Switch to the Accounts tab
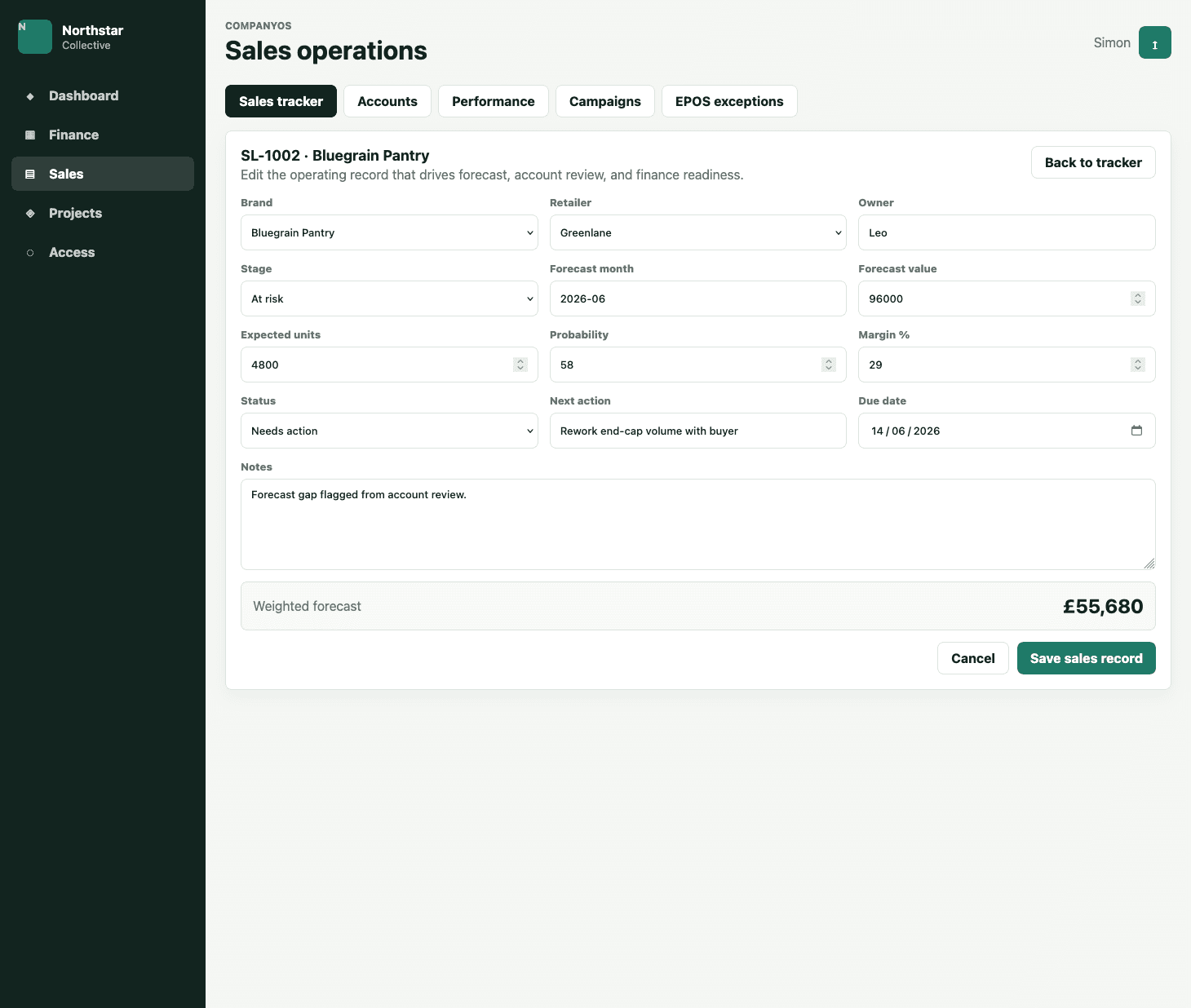 pyautogui.click(x=387, y=101)
